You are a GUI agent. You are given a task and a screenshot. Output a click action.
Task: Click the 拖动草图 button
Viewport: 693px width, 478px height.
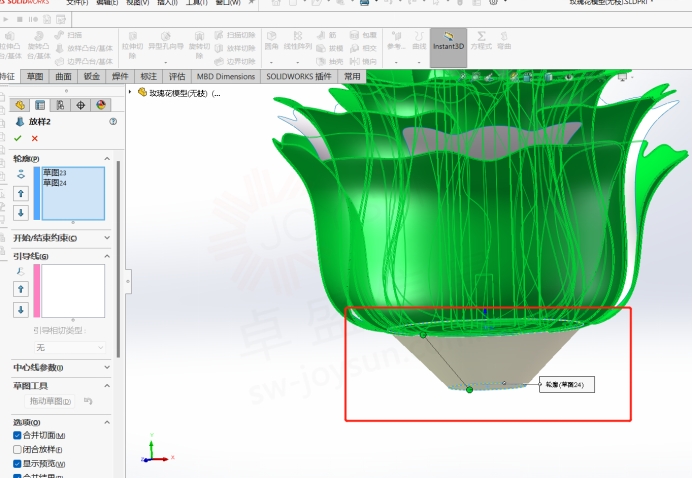pos(50,401)
